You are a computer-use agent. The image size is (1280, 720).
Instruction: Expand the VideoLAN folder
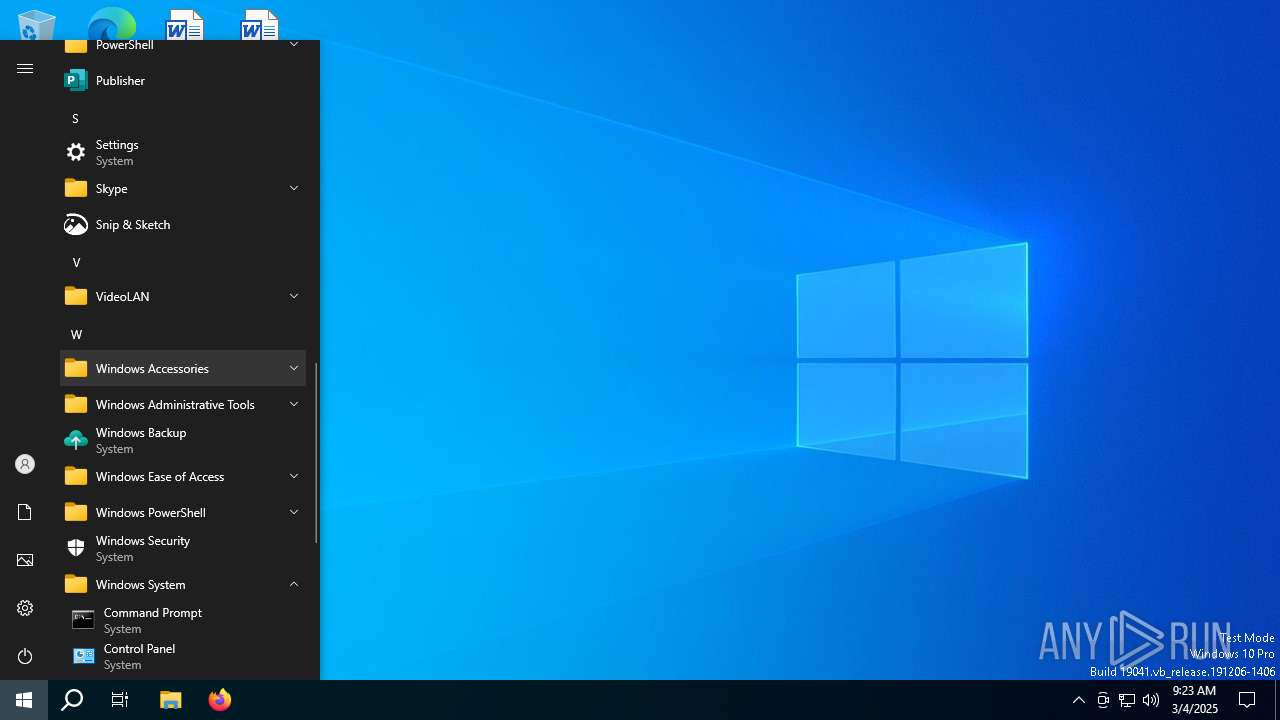coord(183,296)
